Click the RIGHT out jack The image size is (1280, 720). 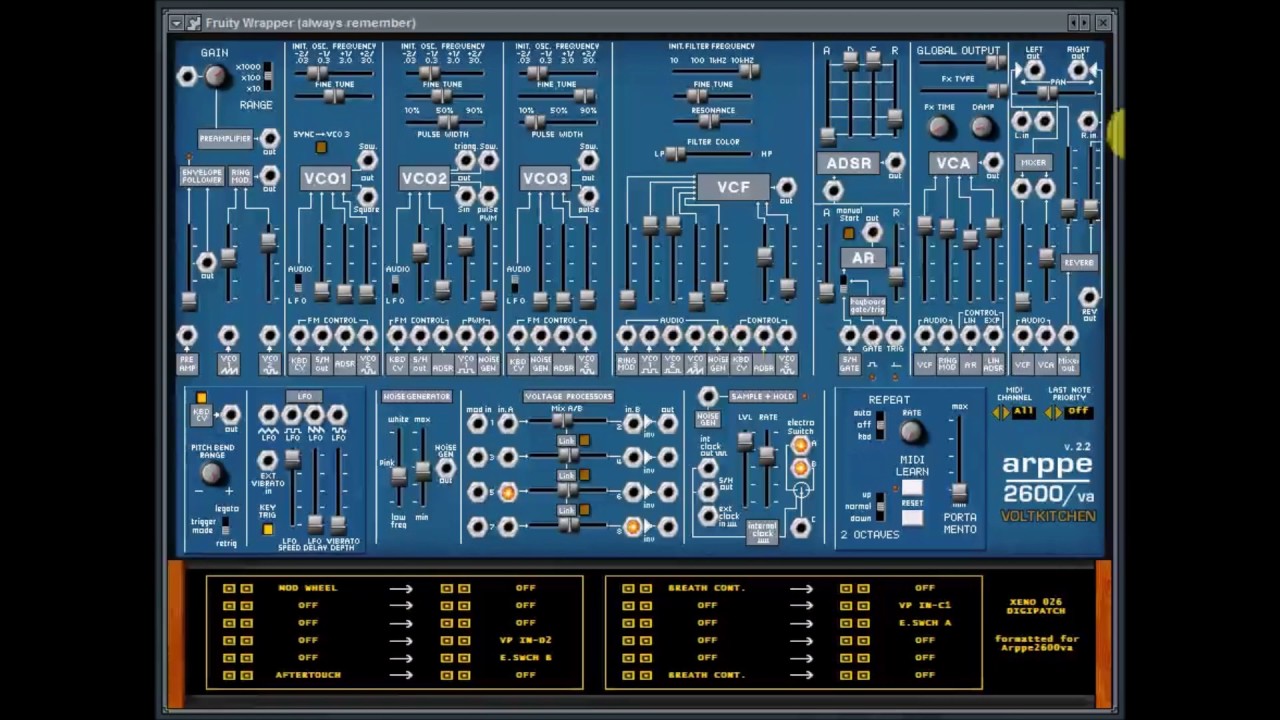pos(1078,69)
